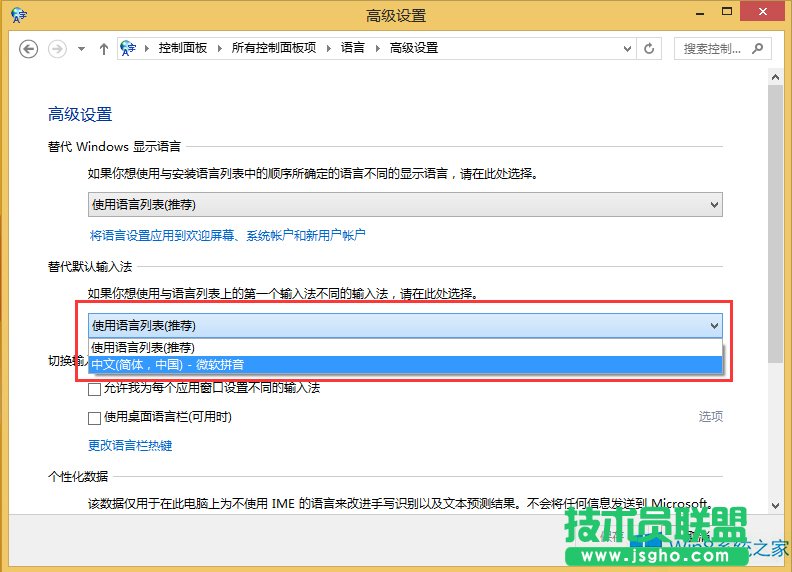The height and width of the screenshot is (572, 792).
Task: Open 将语言设置应用到欢迎屏幕 link
Action: 228,235
